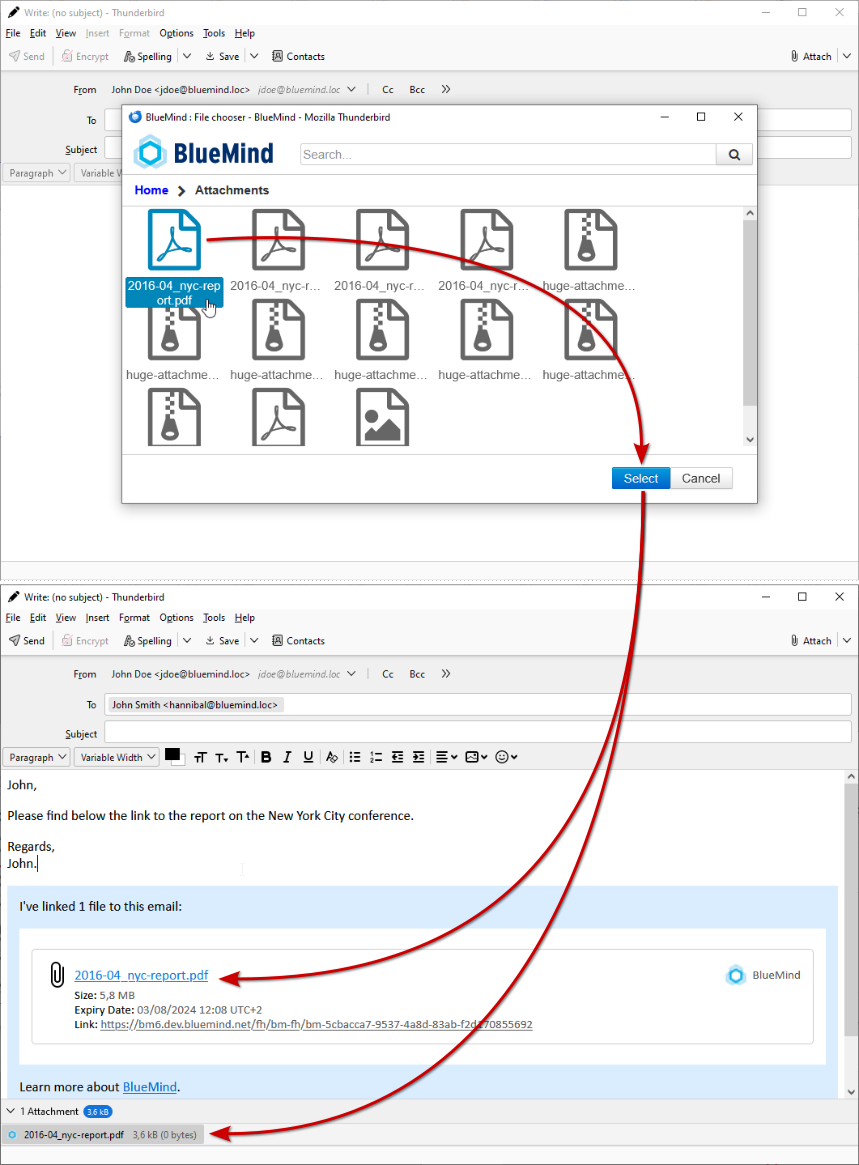The height and width of the screenshot is (1165, 859).
Task: Toggle bold formatting
Action: point(266,757)
